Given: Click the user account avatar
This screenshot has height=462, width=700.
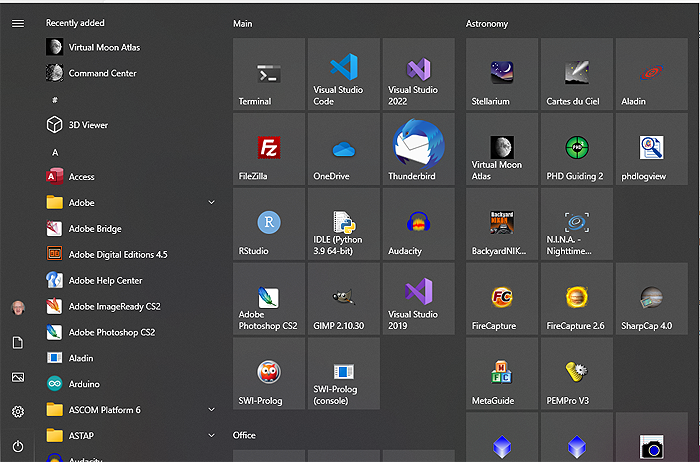Looking at the screenshot, I should pyautogui.click(x=17, y=307).
